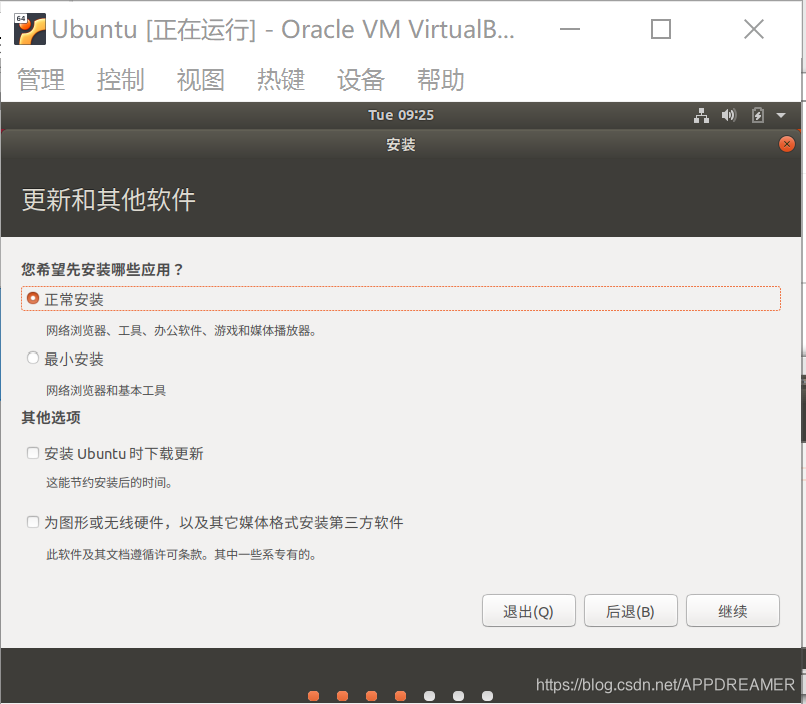Close the installer with the orange X button
Image resolution: width=806 pixels, height=704 pixels.
pyautogui.click(x=786, y=144)
